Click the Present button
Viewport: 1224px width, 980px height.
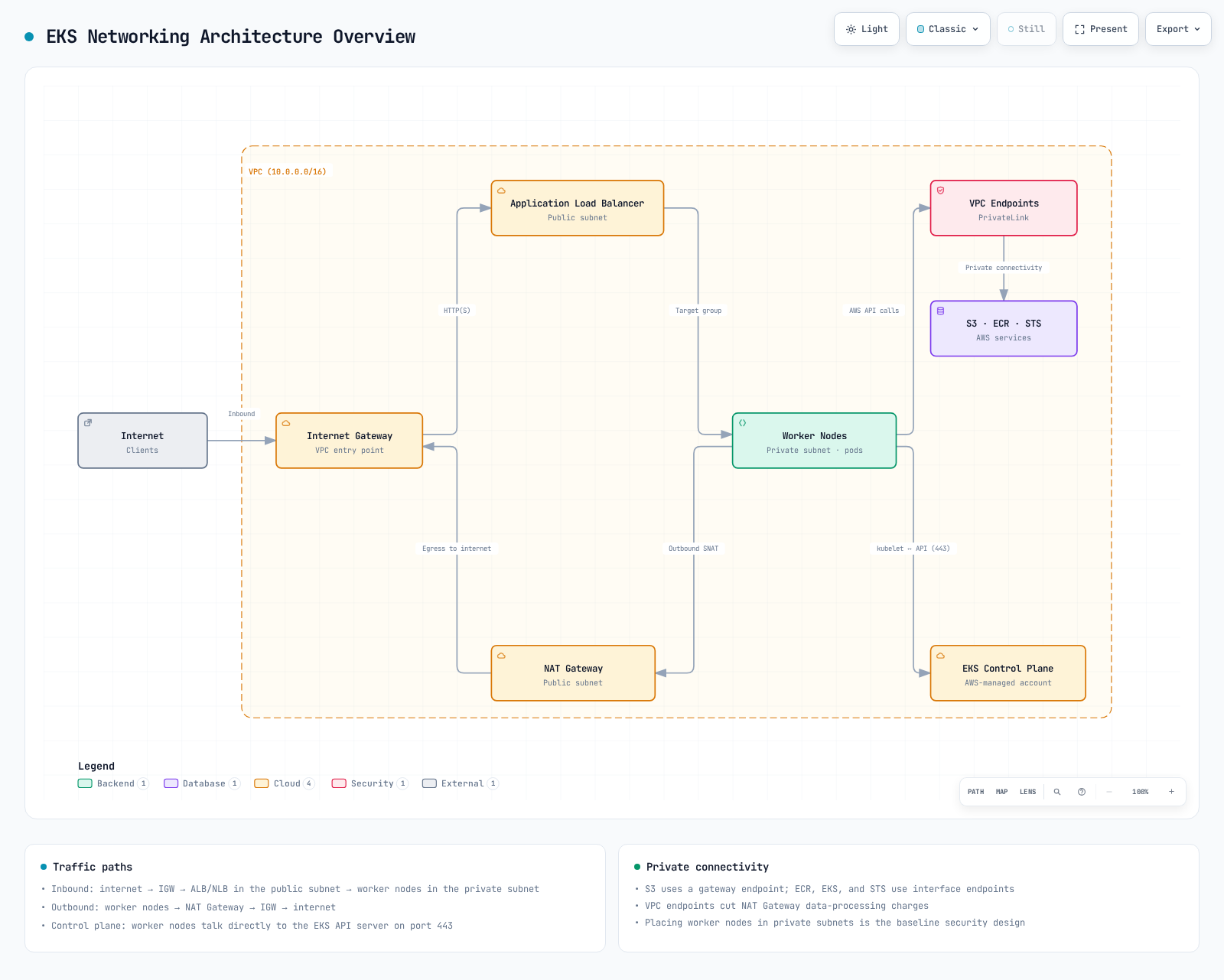coord(1101,29)
